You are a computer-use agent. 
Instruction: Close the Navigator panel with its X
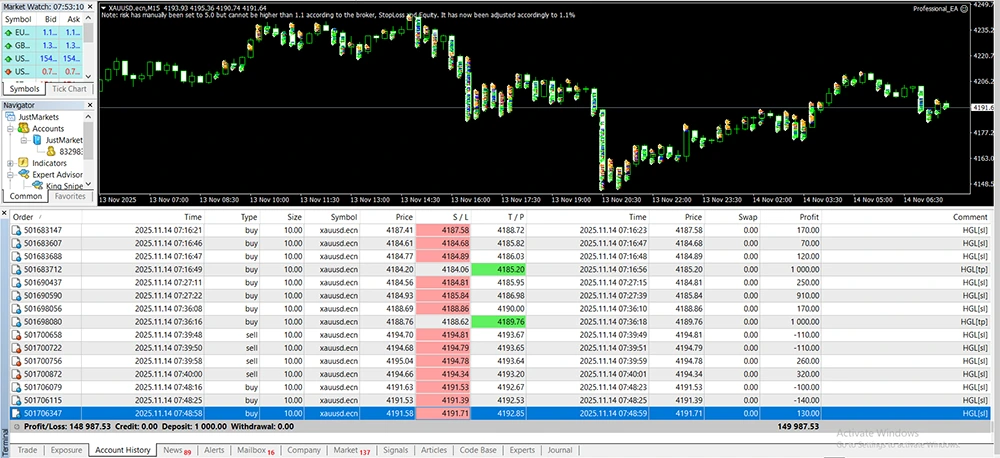point(90,105)
